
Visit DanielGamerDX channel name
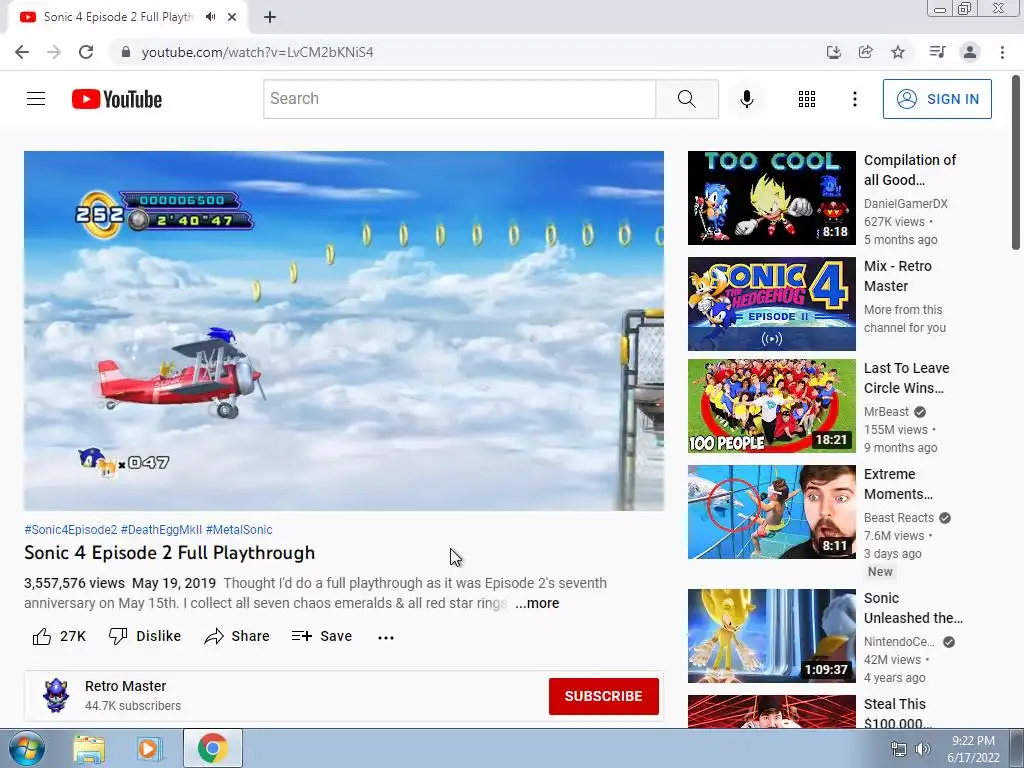tap(905, 204)
